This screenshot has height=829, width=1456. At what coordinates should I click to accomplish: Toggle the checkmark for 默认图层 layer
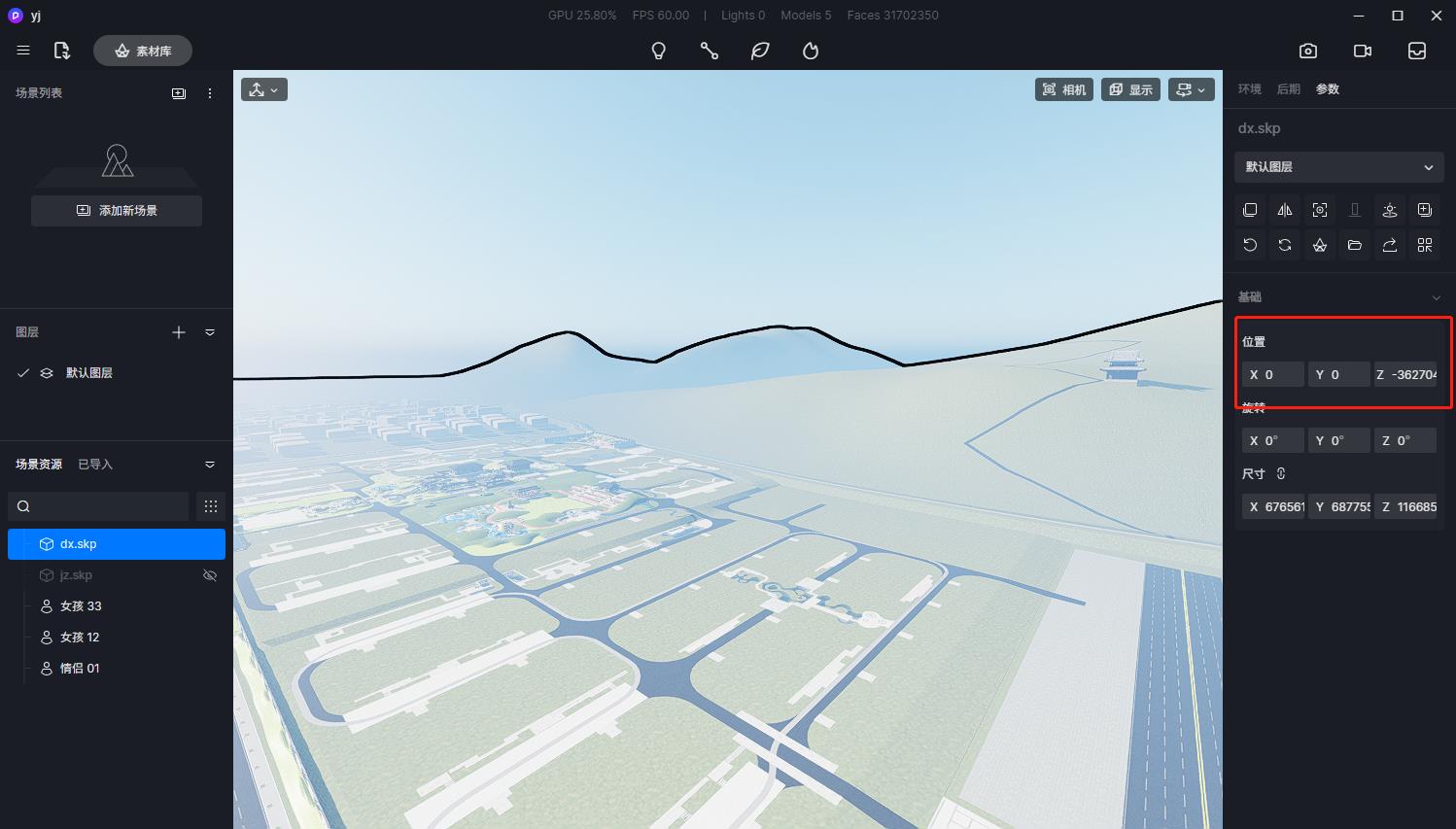click(23, 373)
